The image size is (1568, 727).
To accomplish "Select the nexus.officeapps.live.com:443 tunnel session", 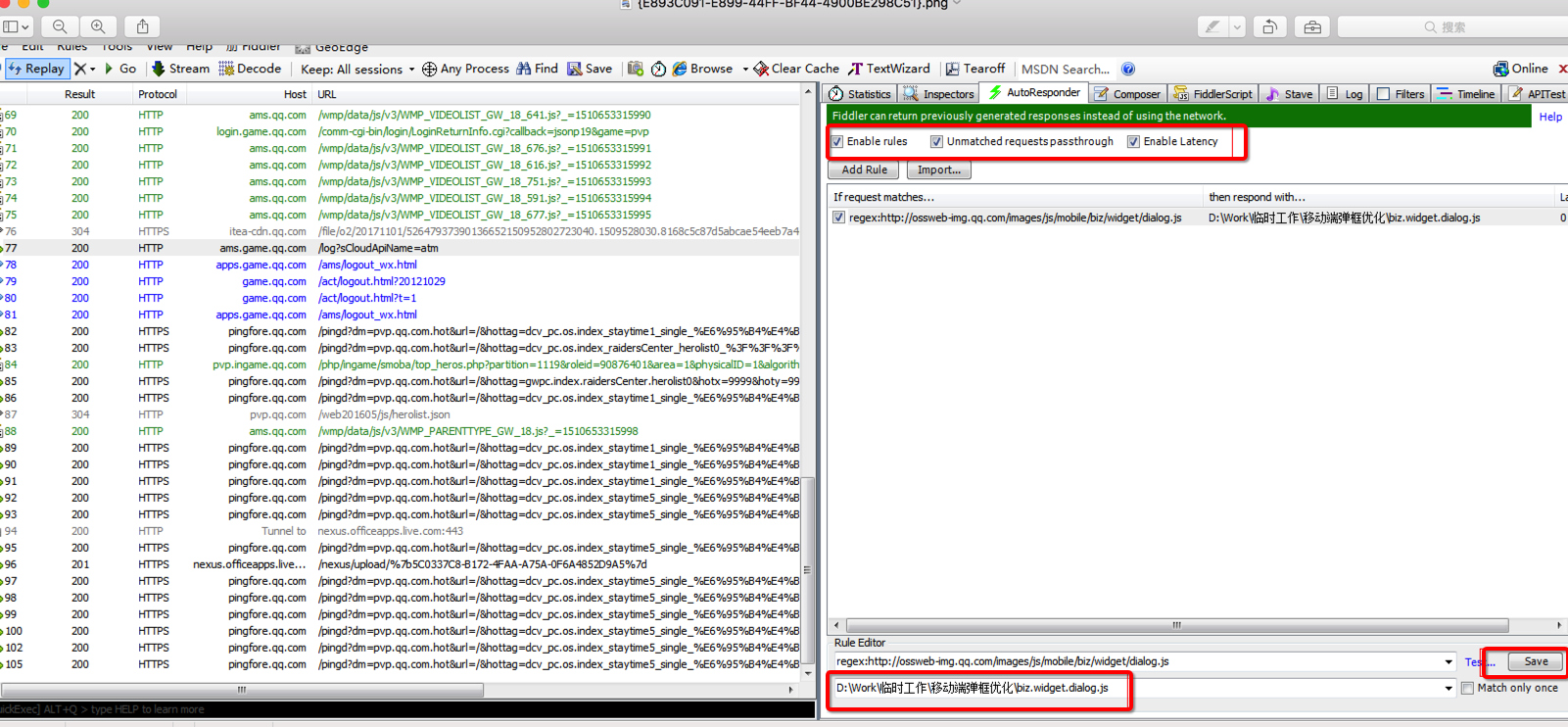I will pyautogui.click(x=400, y=532).
